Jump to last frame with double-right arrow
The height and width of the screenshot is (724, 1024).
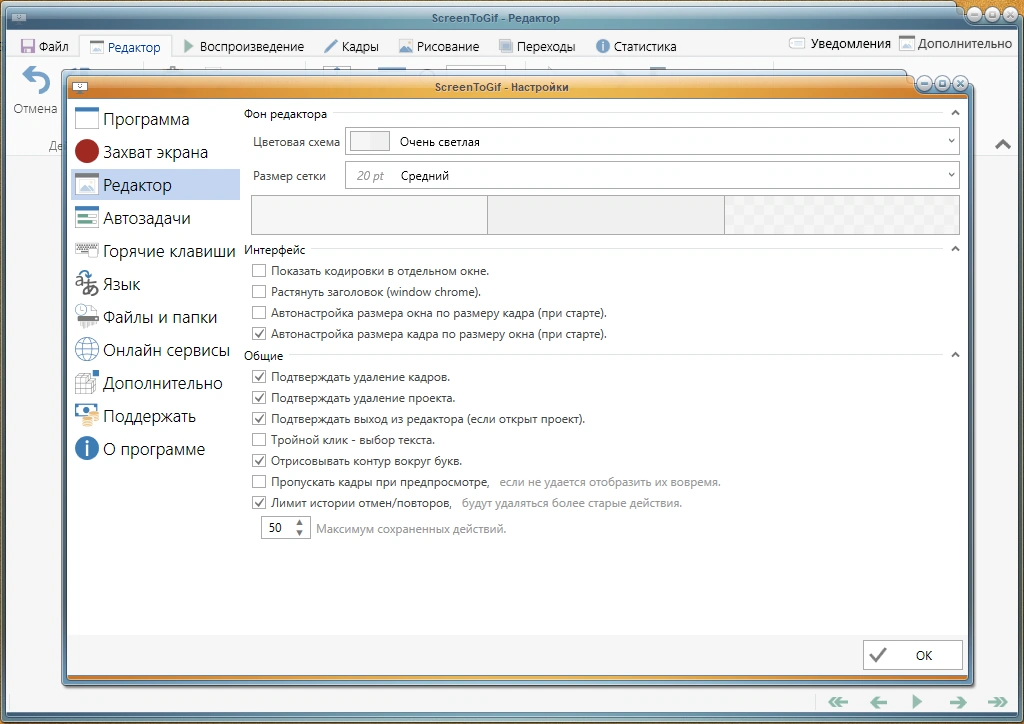click(x=997, y=702)
